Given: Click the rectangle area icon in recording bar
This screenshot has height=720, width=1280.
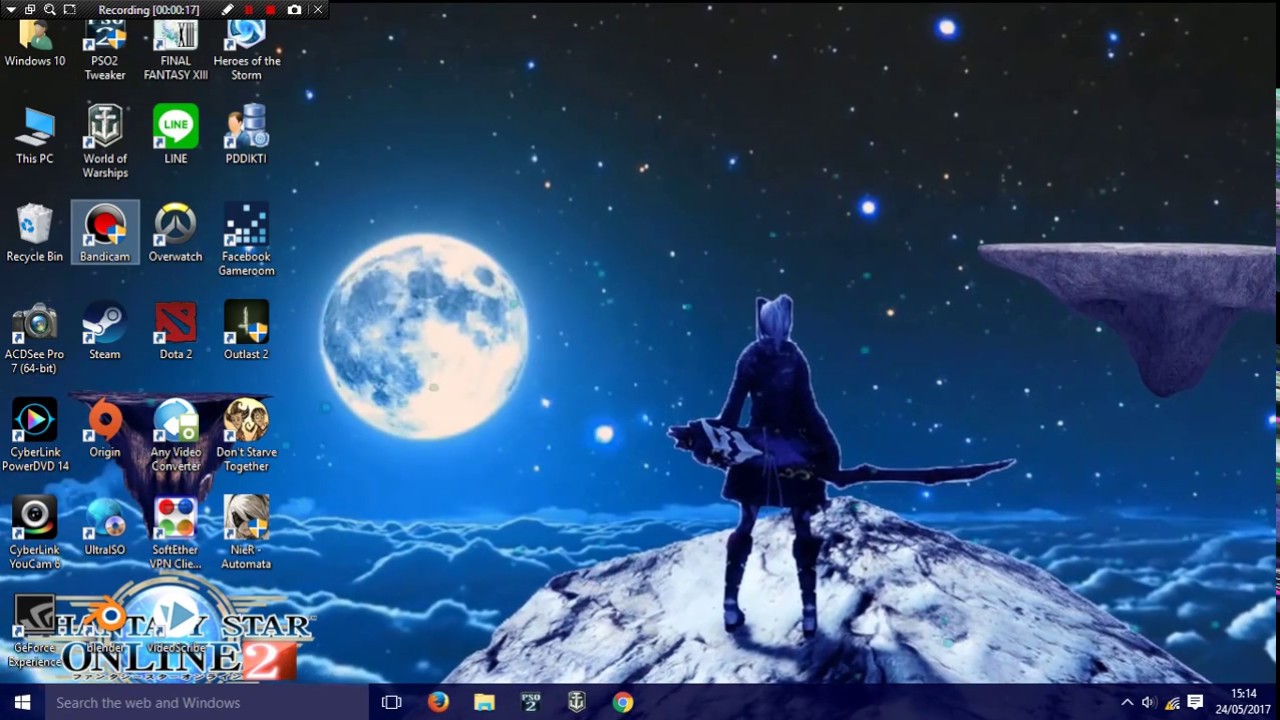Looking at the screenshot, I should [69, 10].
